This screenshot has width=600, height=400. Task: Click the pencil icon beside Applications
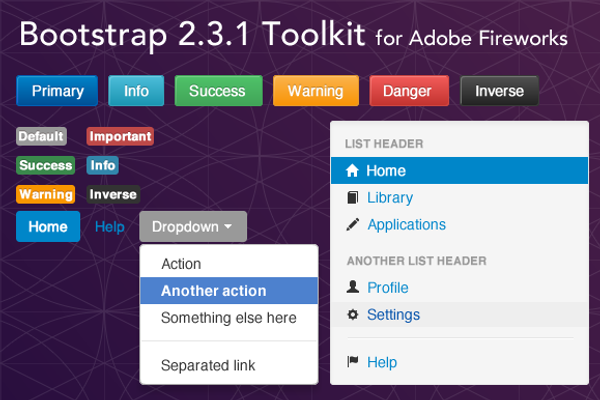pos(352,224)
